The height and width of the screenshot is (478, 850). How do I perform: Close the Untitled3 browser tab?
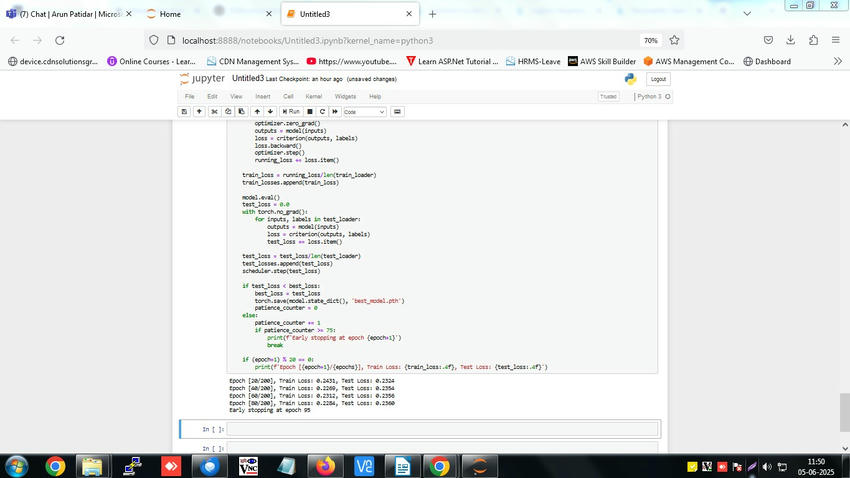(409, 14)
